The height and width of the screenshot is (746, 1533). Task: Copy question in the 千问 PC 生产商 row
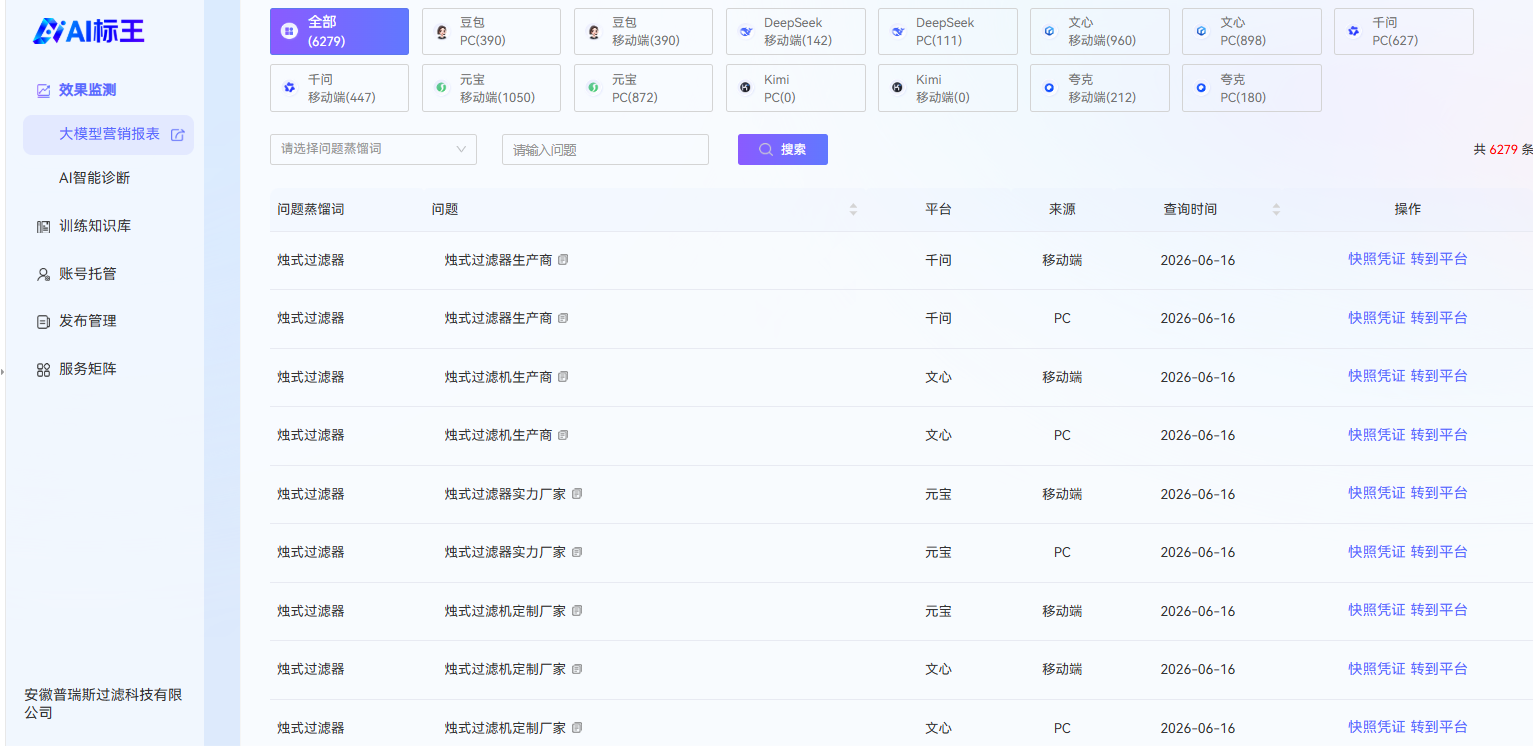[x=563, y=318]
